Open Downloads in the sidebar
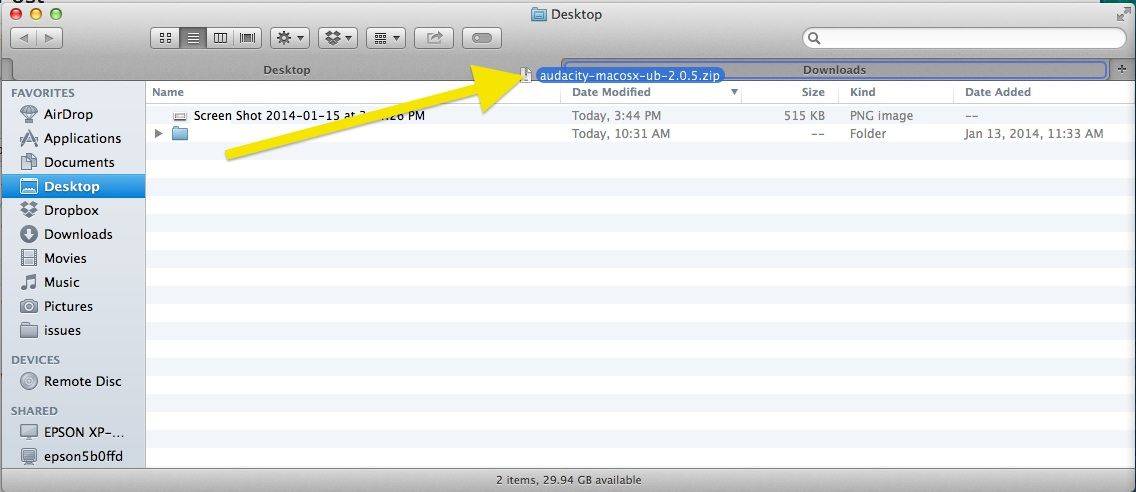1136x492 pixels. tap(78, 234)
